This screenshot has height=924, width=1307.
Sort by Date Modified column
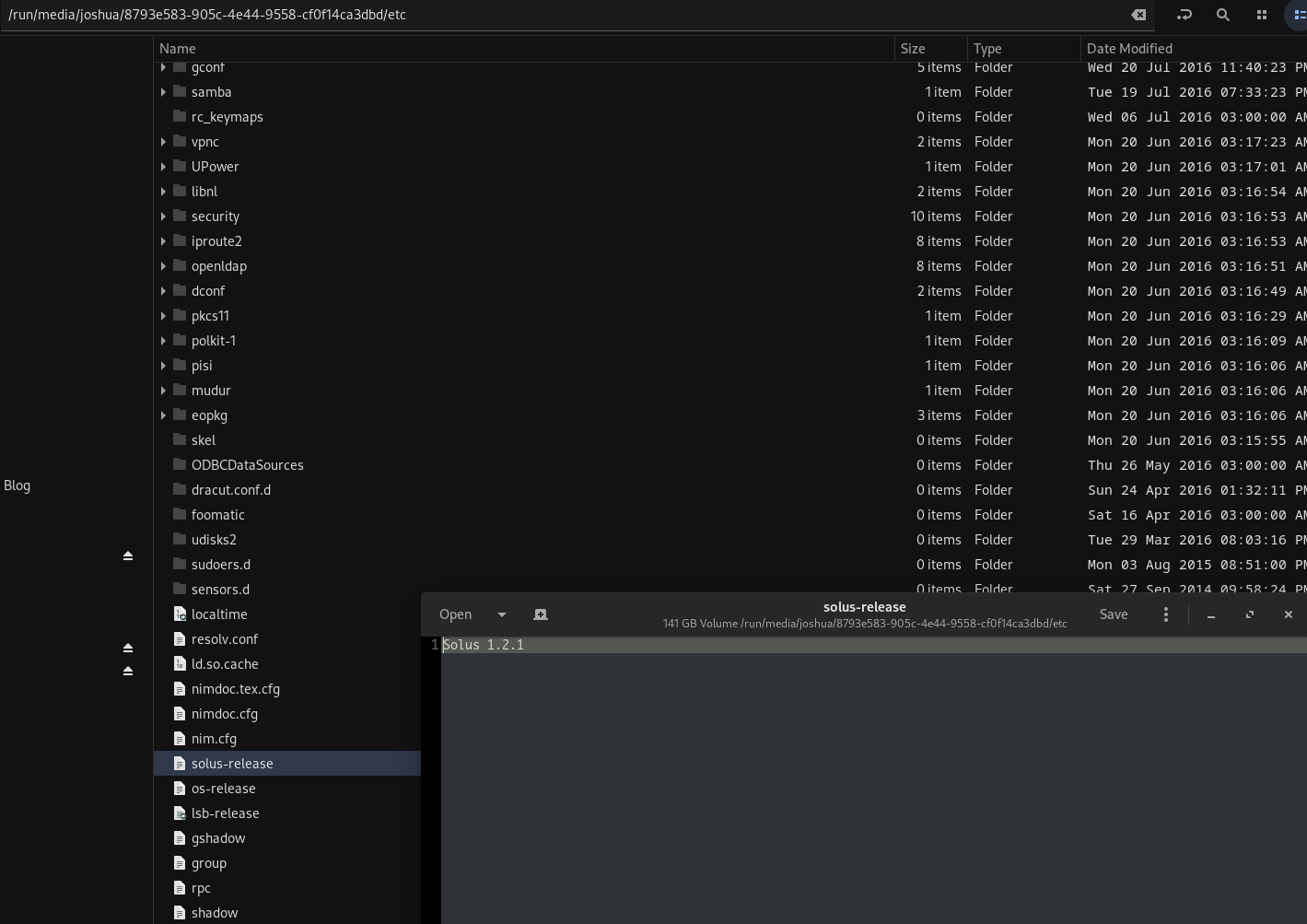pos(1129,49)
